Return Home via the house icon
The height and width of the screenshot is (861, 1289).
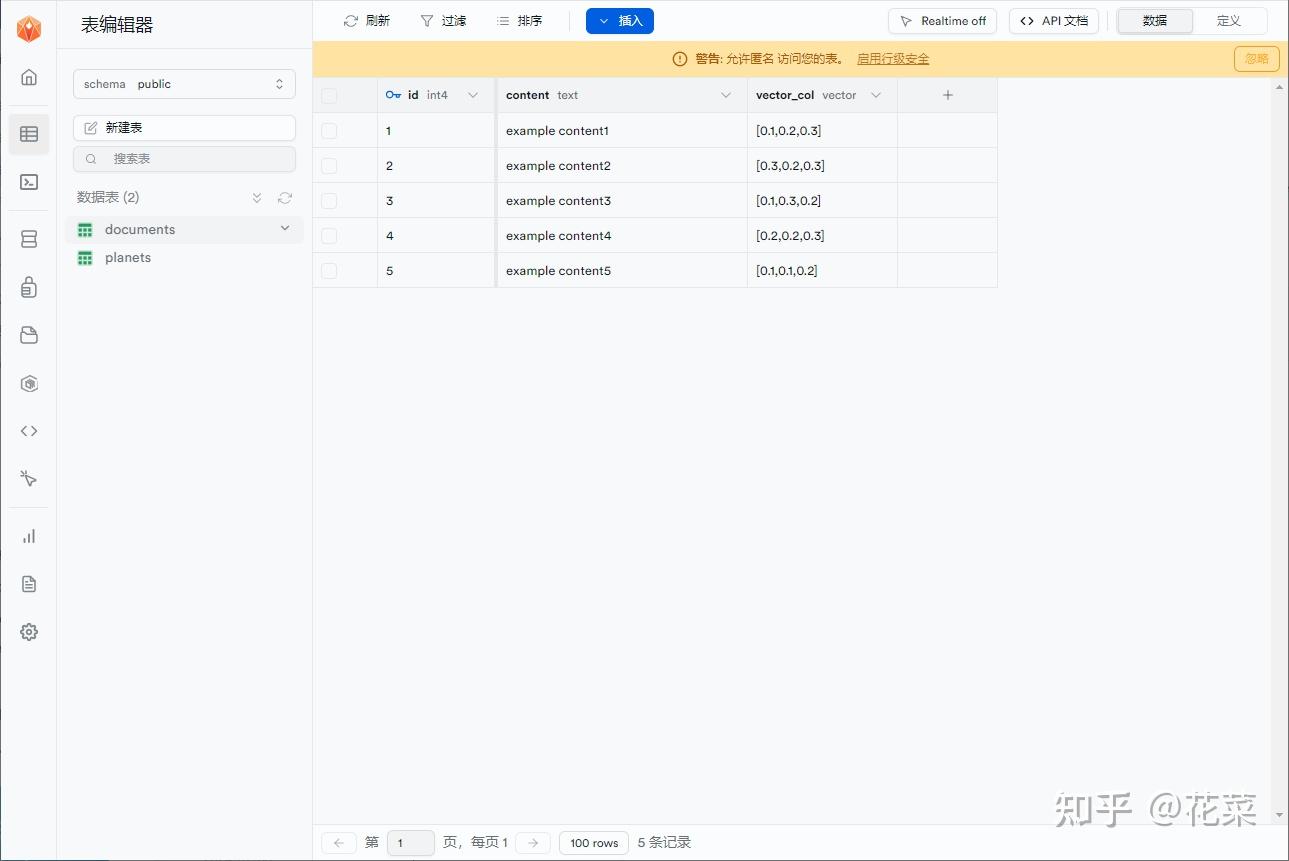coord(29,77)
